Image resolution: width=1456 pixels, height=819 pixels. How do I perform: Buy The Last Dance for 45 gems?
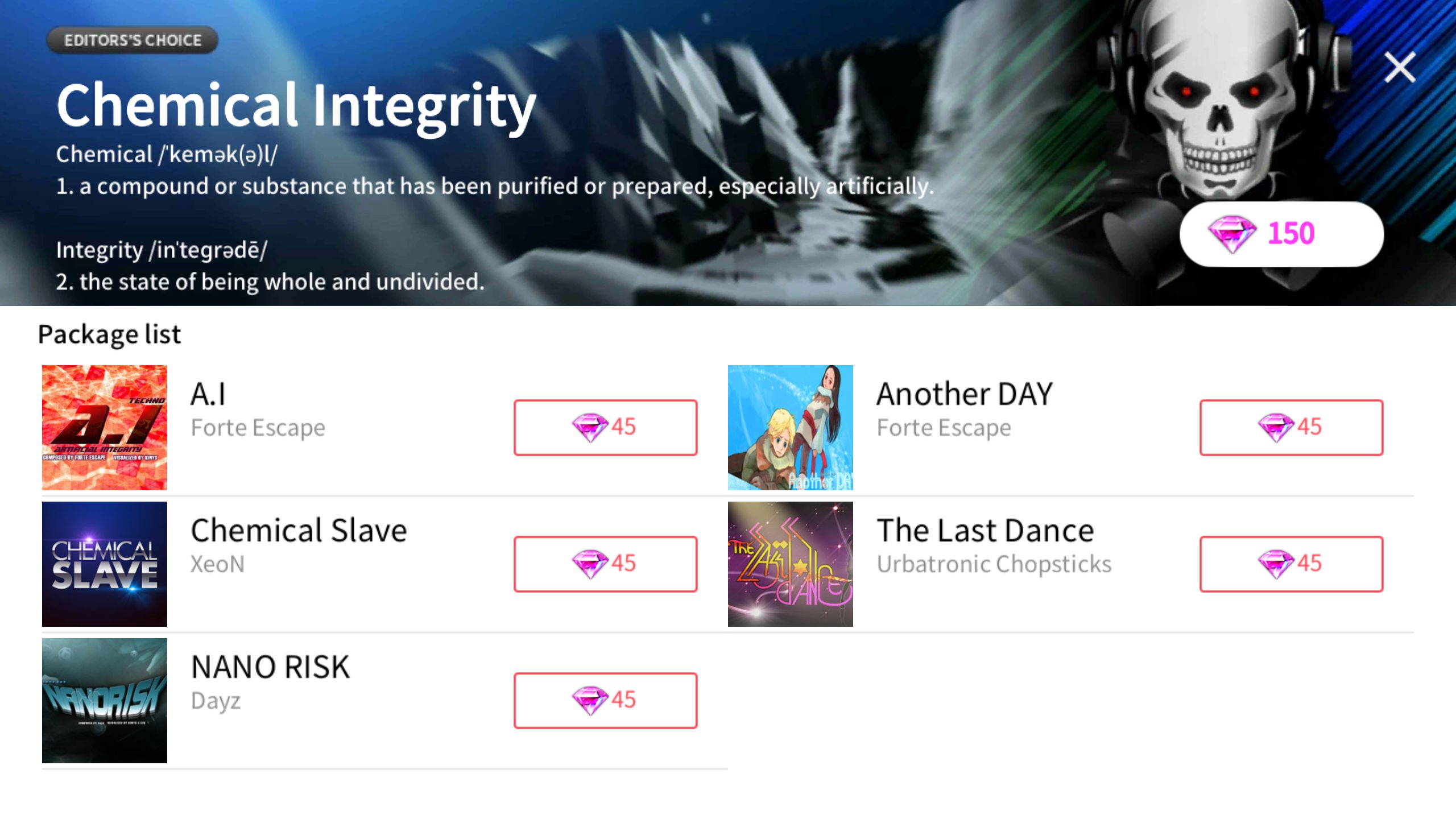click(1291, 564)
